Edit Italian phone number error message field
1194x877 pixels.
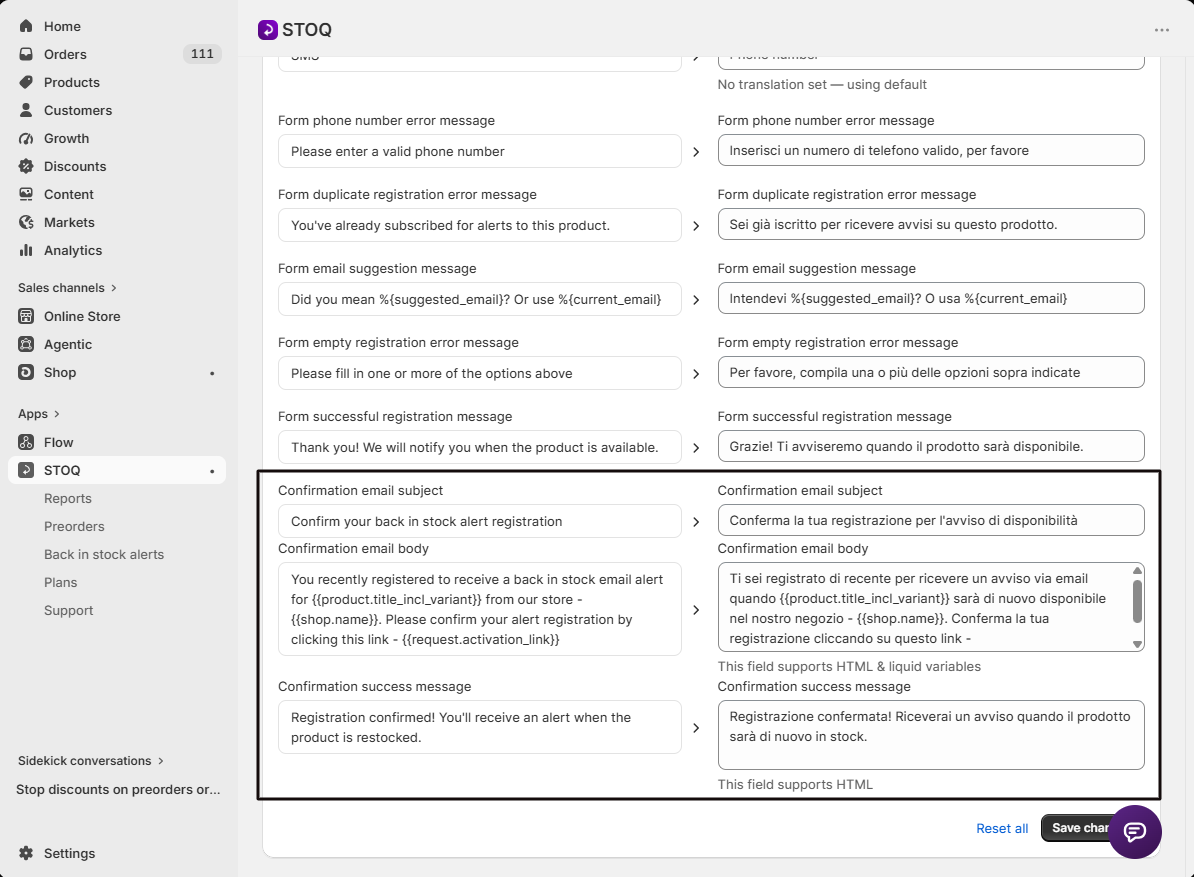pos(931,150)
